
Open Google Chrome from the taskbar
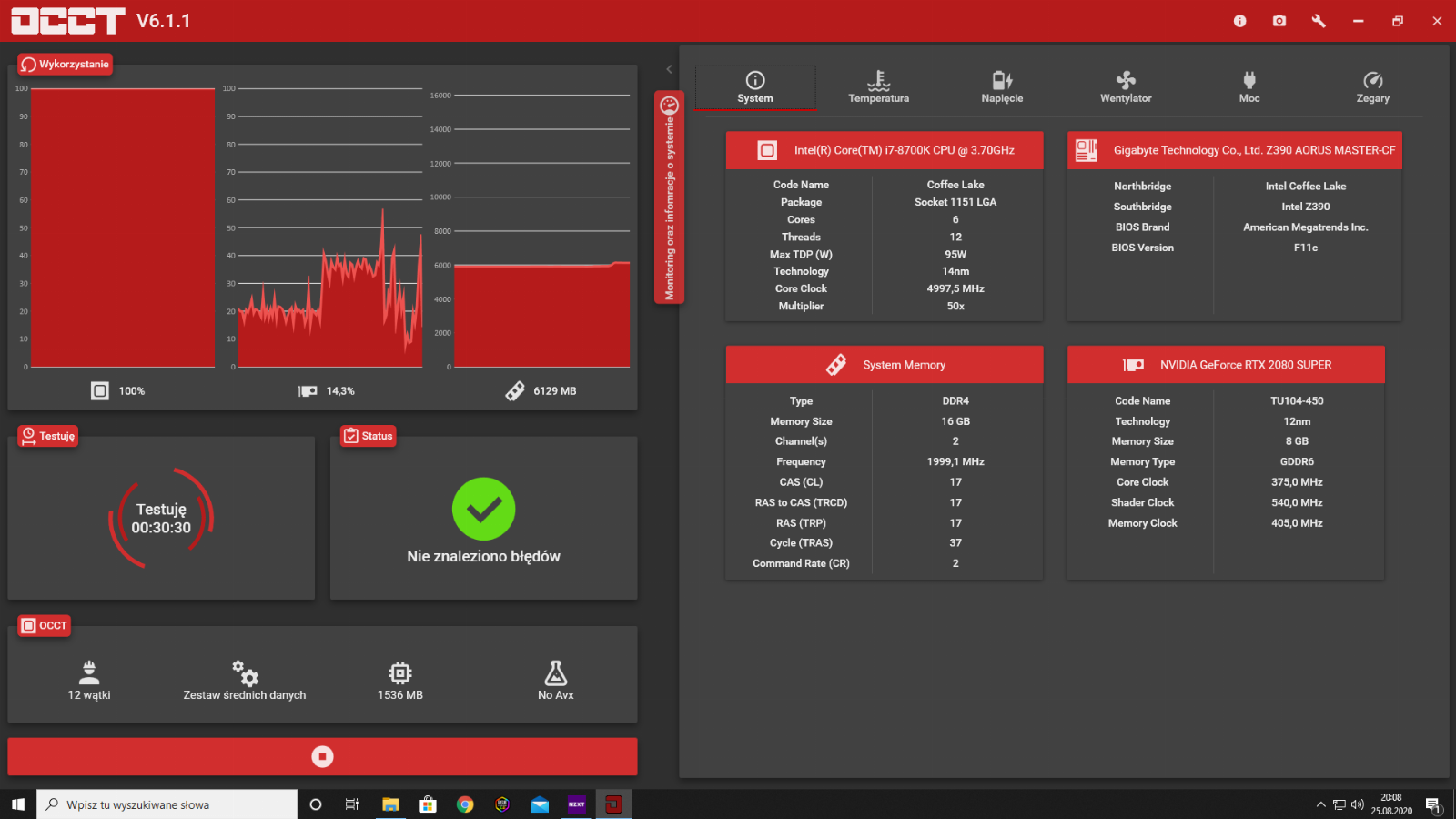(x=465, y=804)
